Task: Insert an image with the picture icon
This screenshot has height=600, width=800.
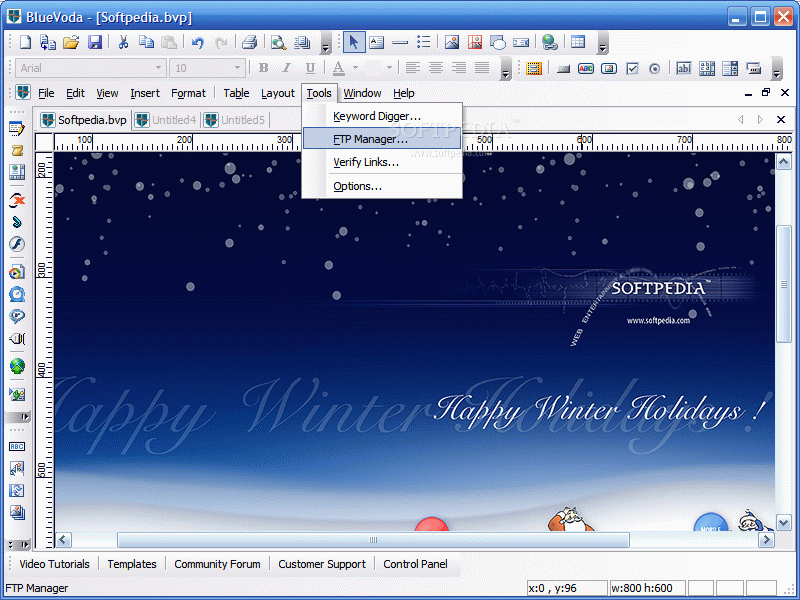Action: (452, 42)
